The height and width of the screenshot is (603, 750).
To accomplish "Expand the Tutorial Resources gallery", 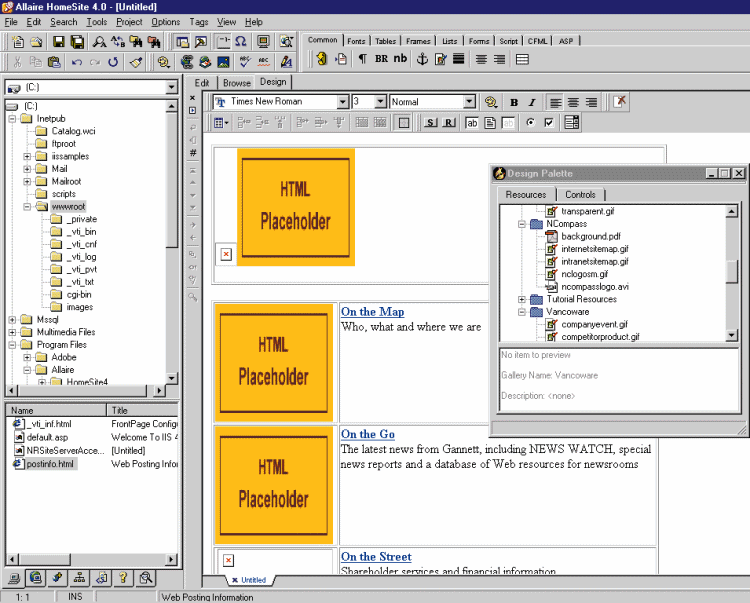I will click(522, 299).
